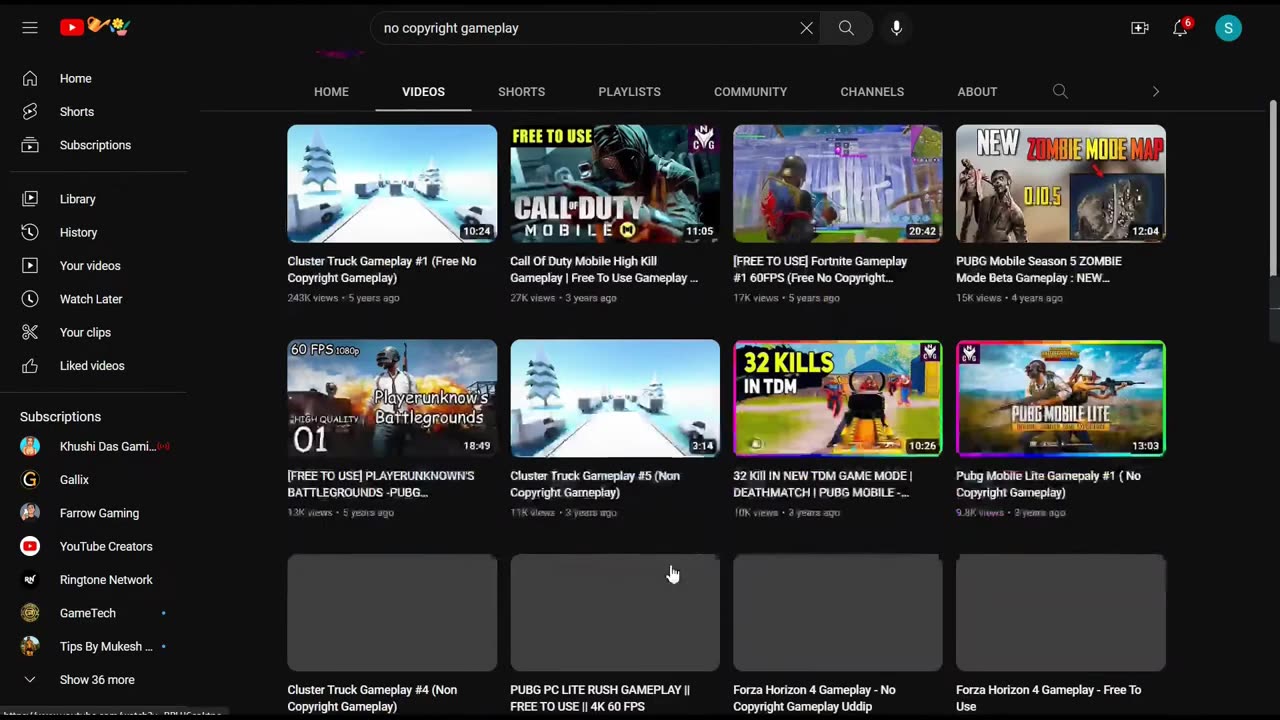Open the hamburger guide menu
The height and width of the screenshot is (720, 1280).
coord(30,28)
